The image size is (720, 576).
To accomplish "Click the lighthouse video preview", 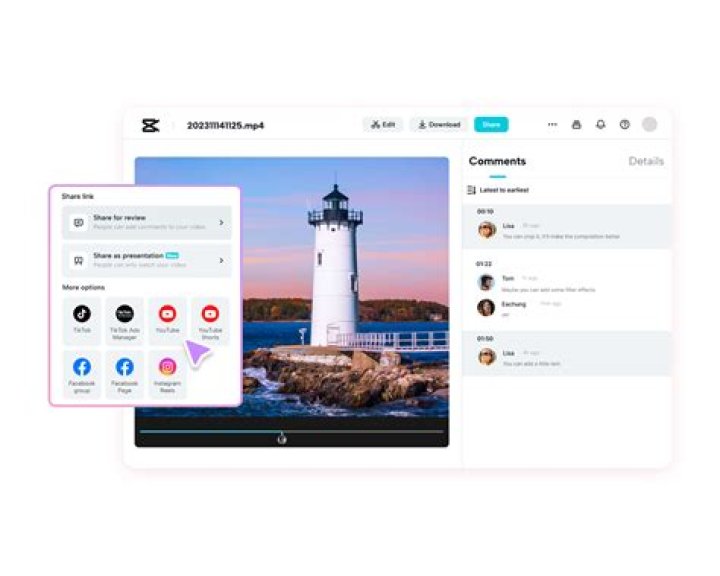I will pos(292,287).
